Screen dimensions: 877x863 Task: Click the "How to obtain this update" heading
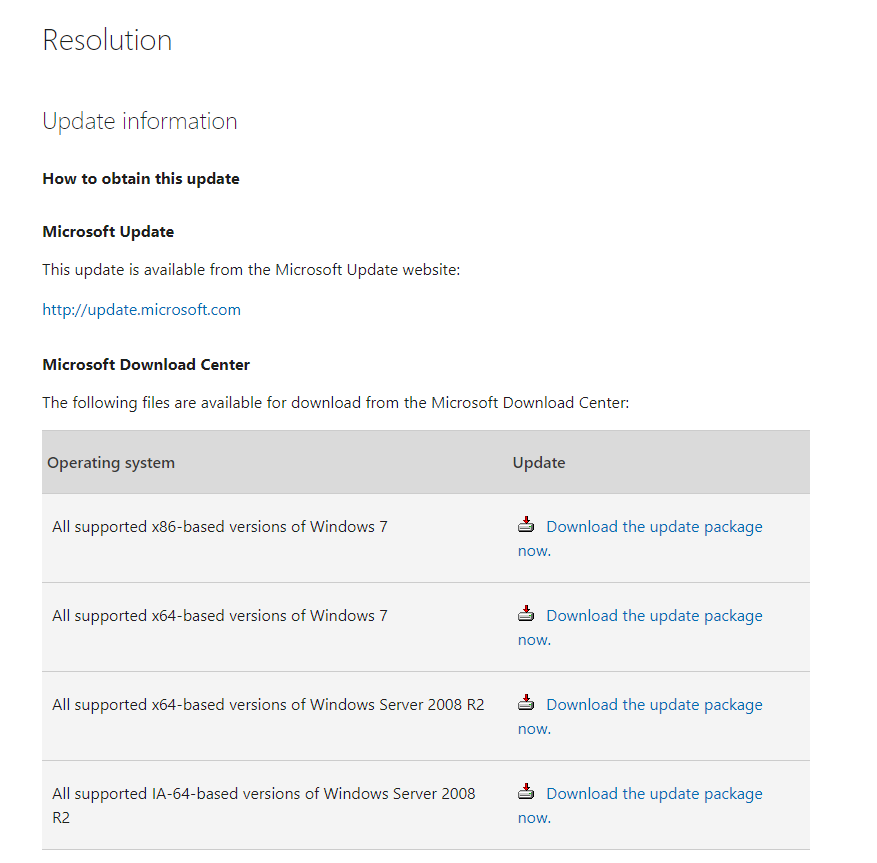coord(141,179)
